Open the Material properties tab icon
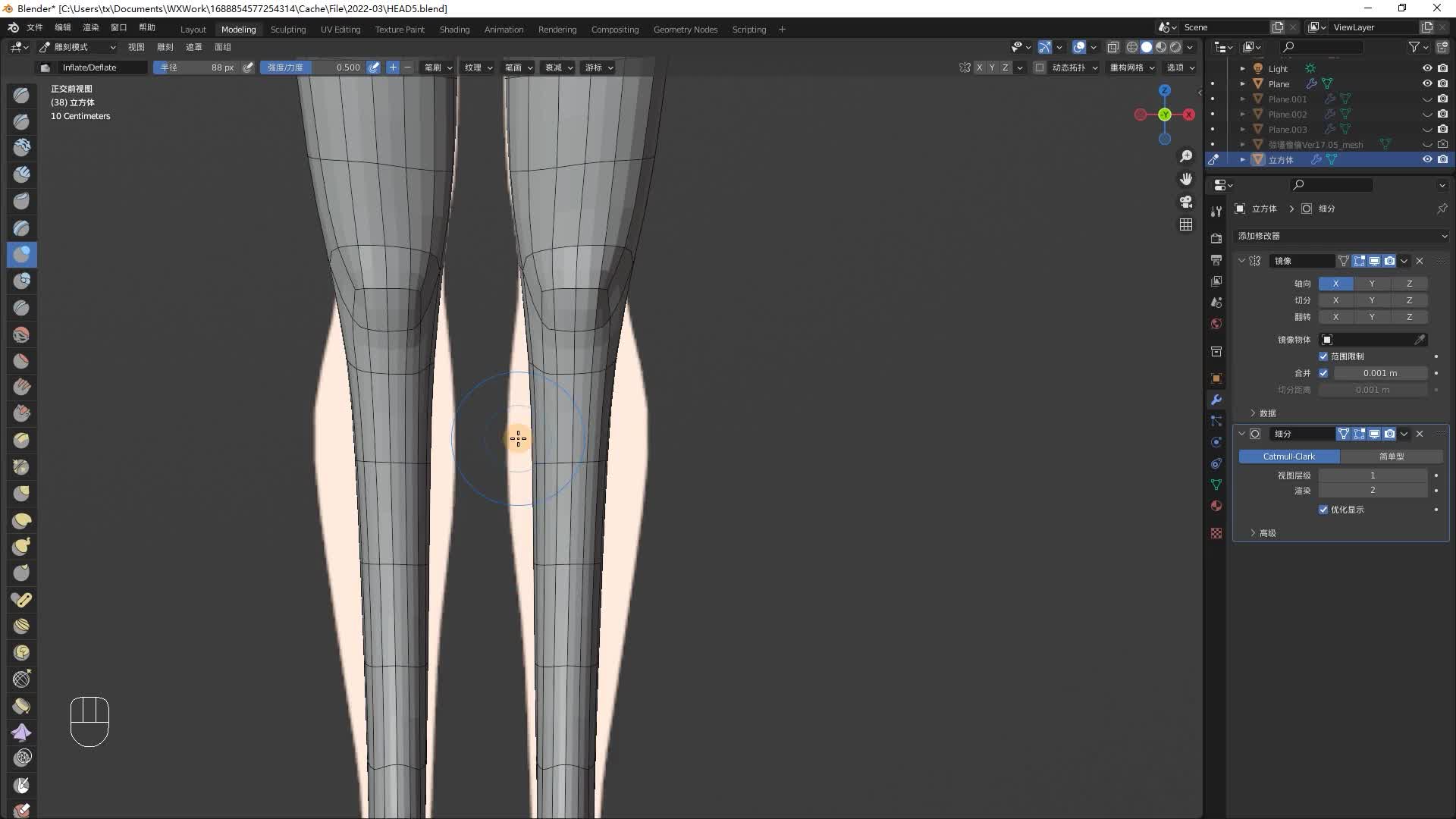This screenshot has height=819, width=1456. click(1216, 506)
